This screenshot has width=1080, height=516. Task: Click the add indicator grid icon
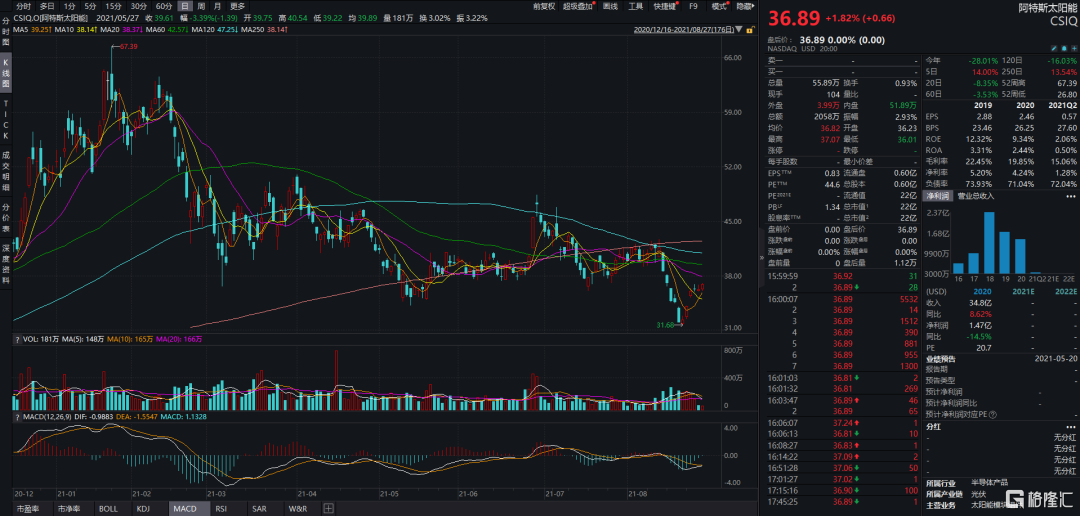click(x=328, y=508)
